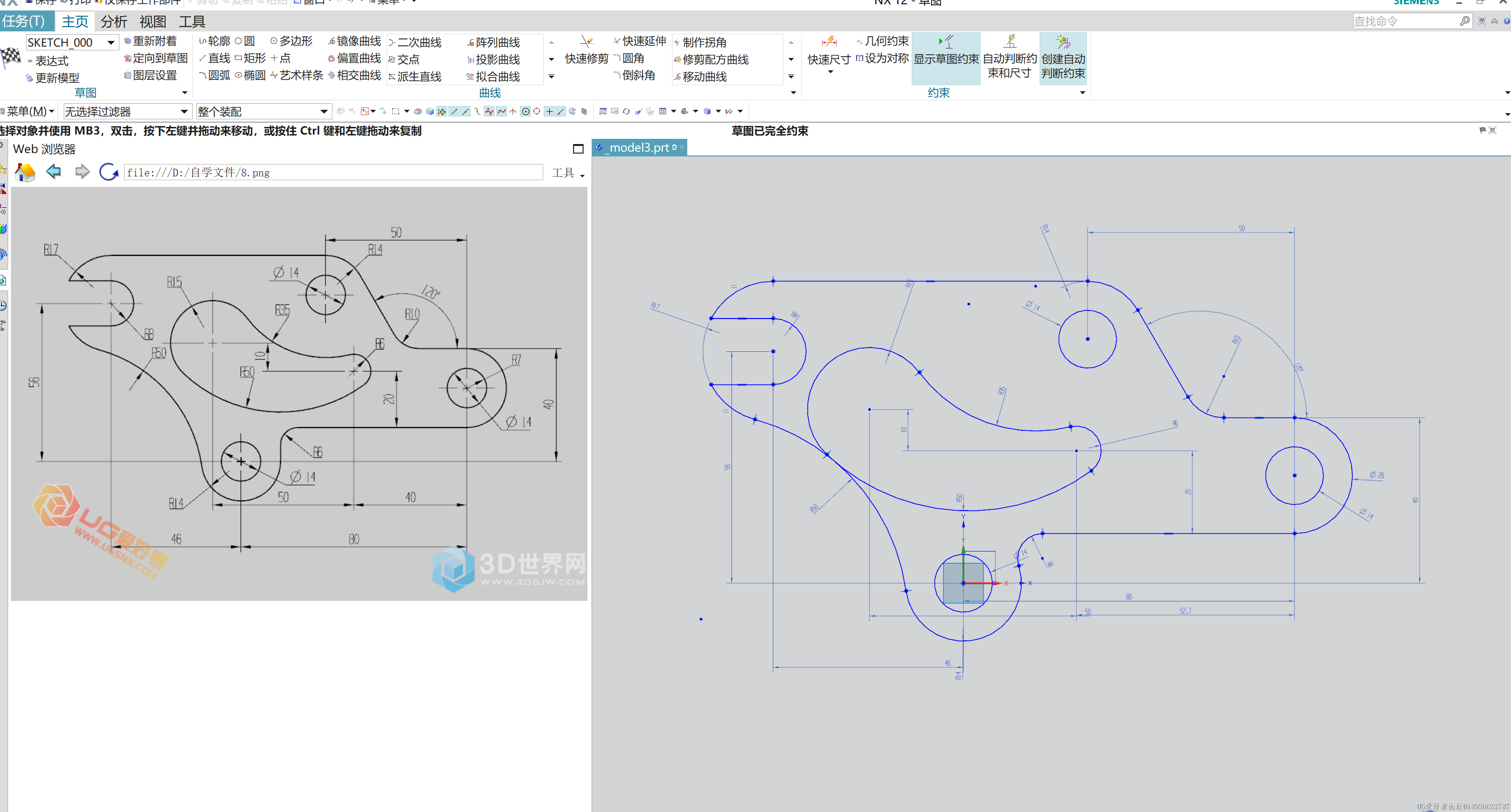Click 重新附着 (Reattach) button
1511x812 pixels.
150,41
